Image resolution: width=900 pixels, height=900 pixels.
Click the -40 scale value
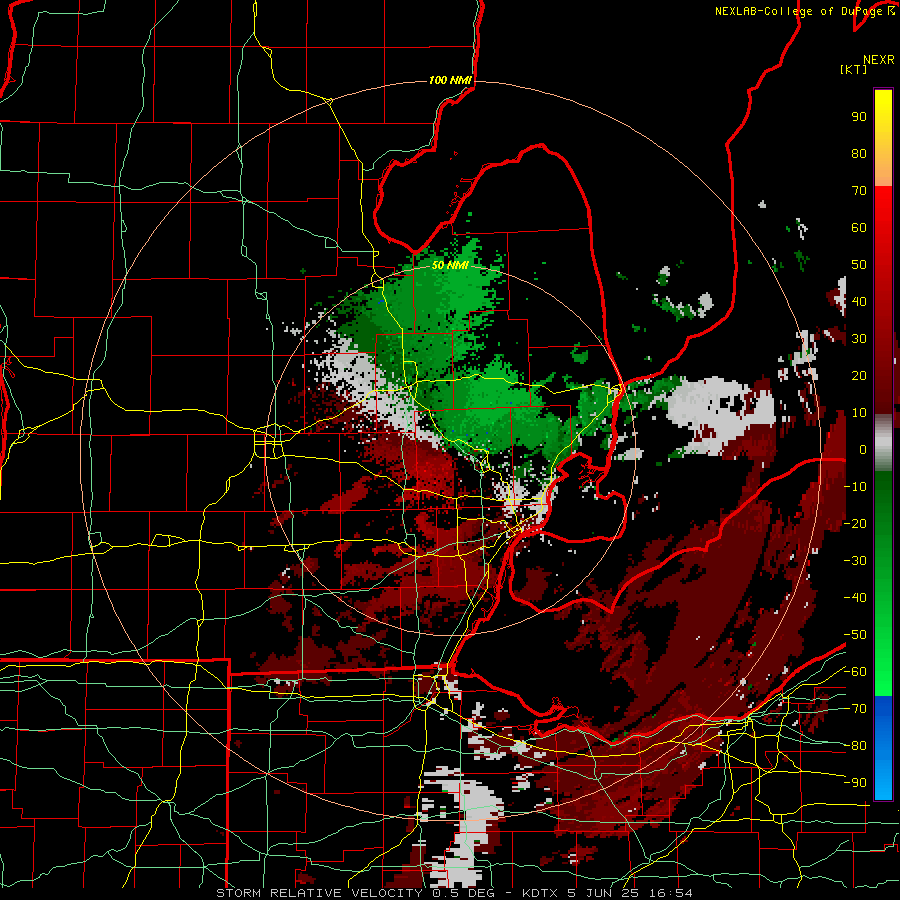pyautogui.click(x=855, y=598)
